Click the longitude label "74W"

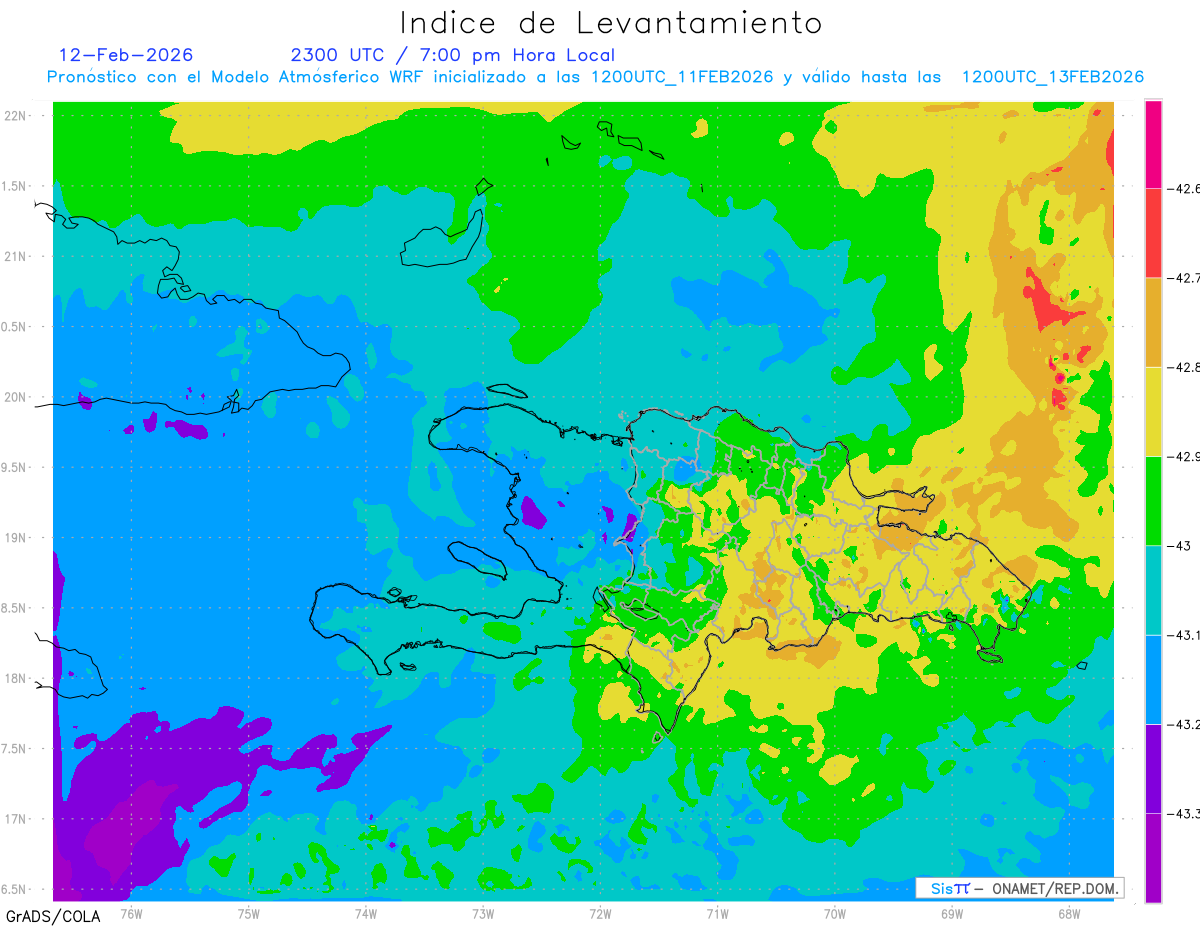tap(366, 913)
